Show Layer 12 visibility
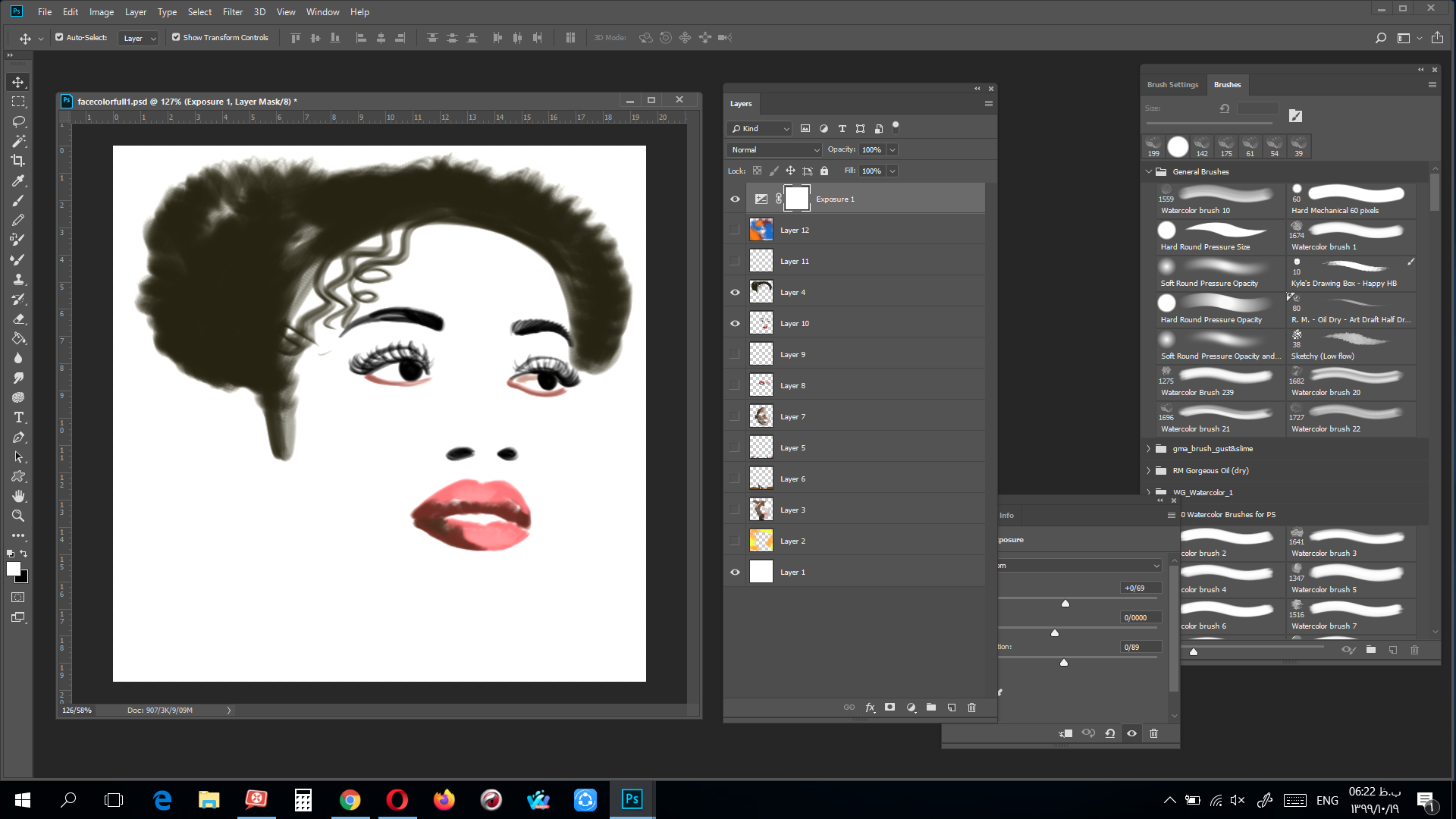Screen dimensions: 1456x819 pos(735,231)
